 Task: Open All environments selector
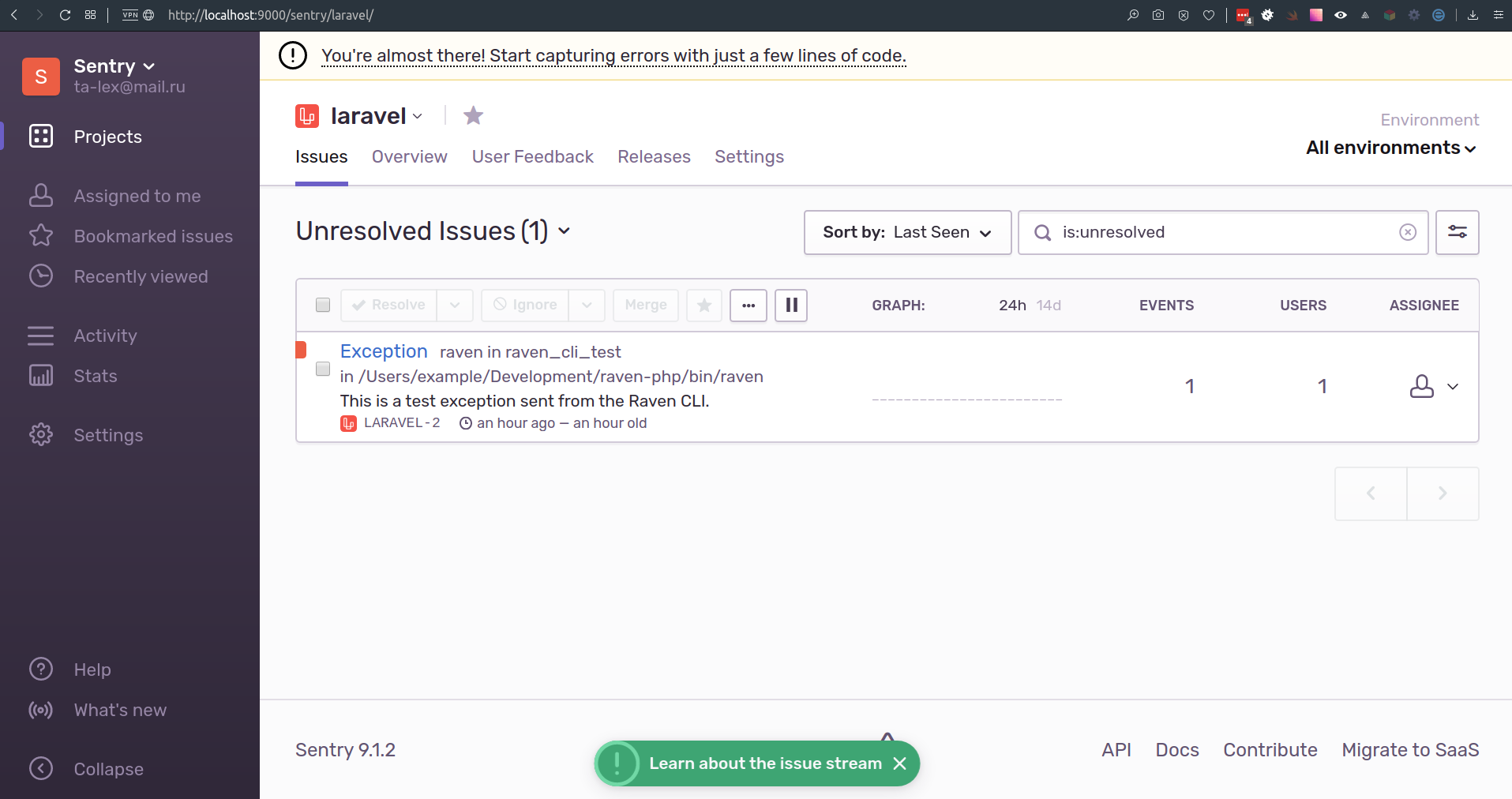[1390, 148]
